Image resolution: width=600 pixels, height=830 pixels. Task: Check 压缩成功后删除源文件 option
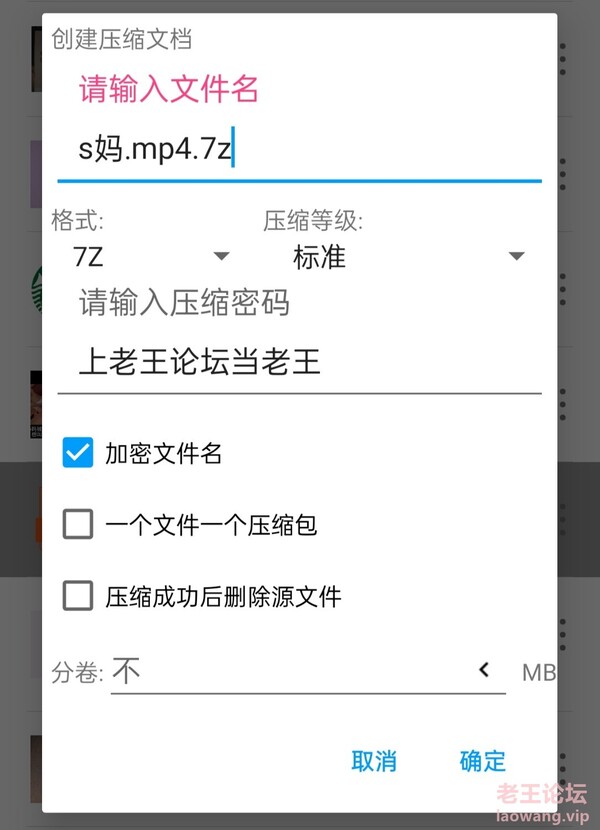78,596
